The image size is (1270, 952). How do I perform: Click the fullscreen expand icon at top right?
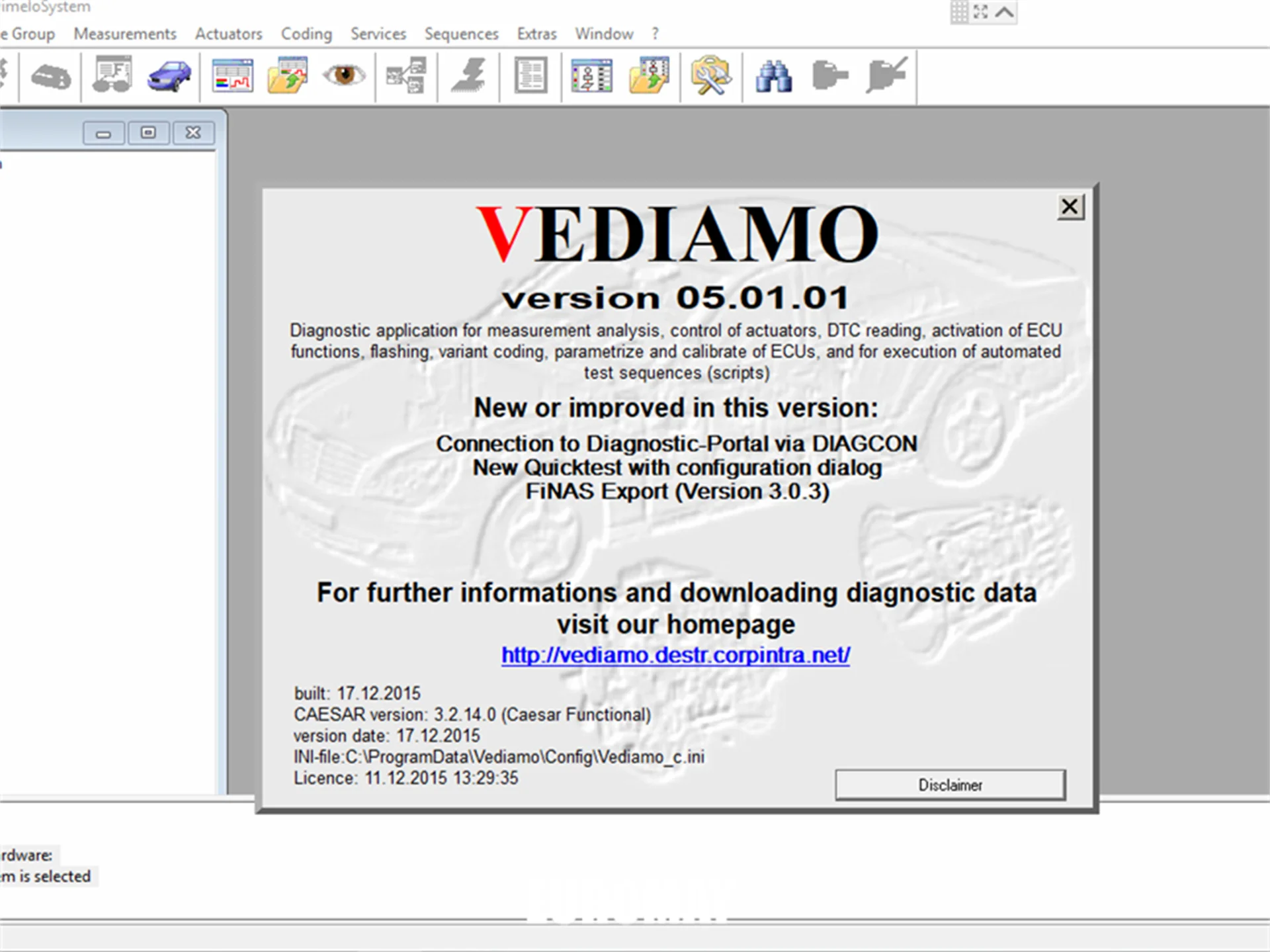point(981,12)
